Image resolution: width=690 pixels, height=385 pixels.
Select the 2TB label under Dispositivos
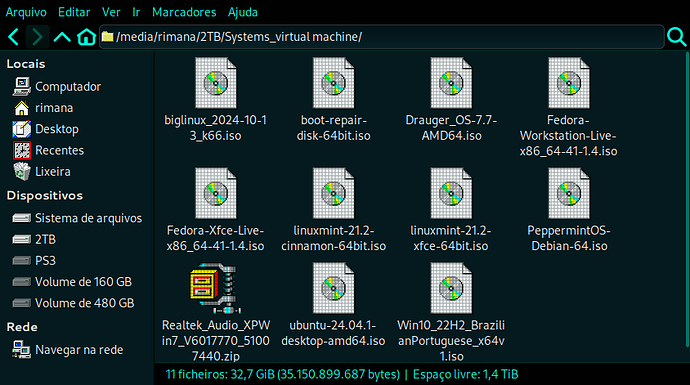45,239
